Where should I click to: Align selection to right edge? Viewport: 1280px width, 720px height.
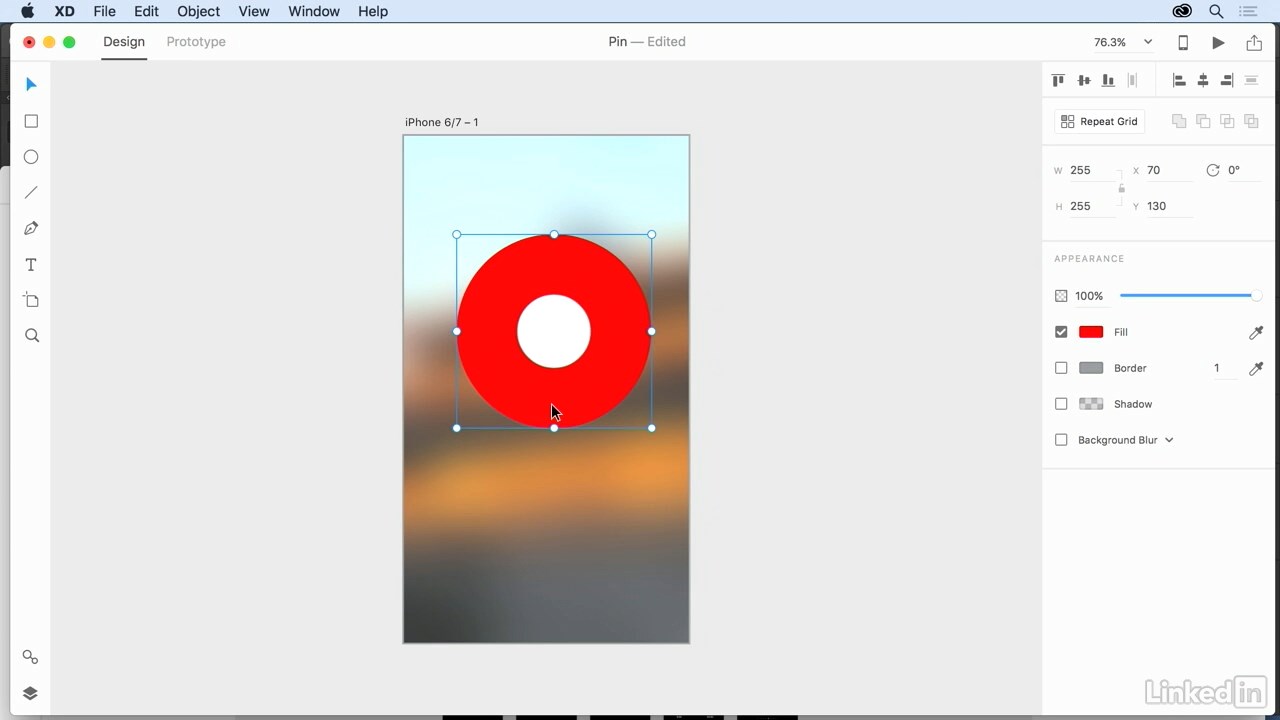(x=1227, y=80)
